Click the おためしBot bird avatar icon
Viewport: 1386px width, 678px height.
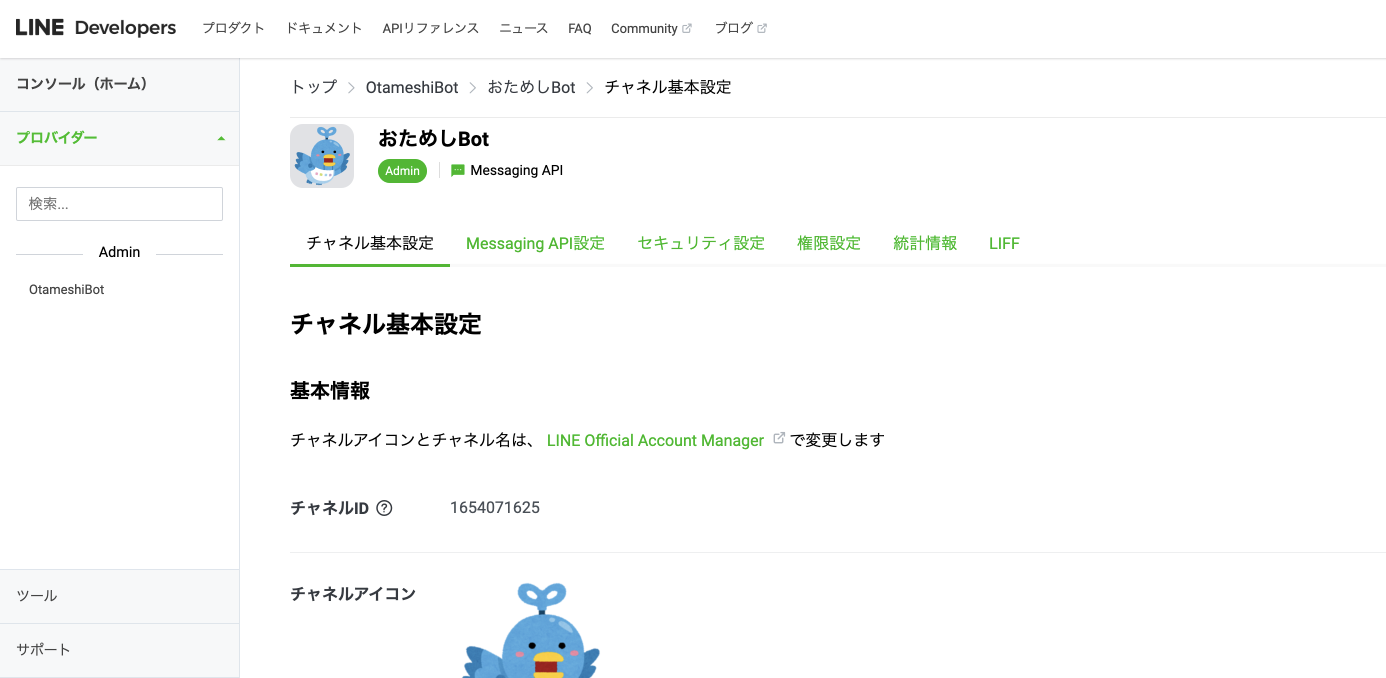click(322, 156)
